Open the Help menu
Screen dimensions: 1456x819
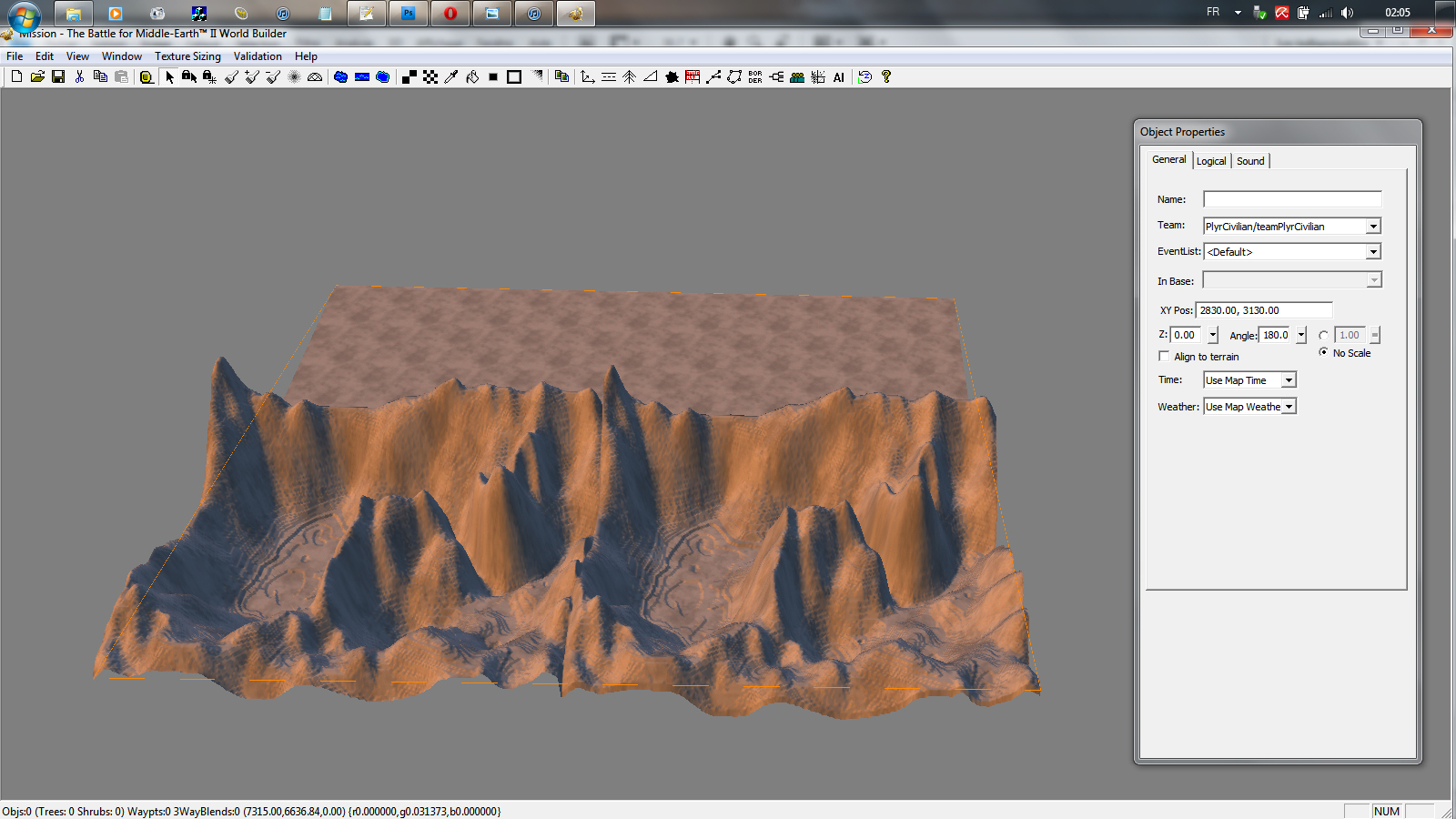coord(306,56)
